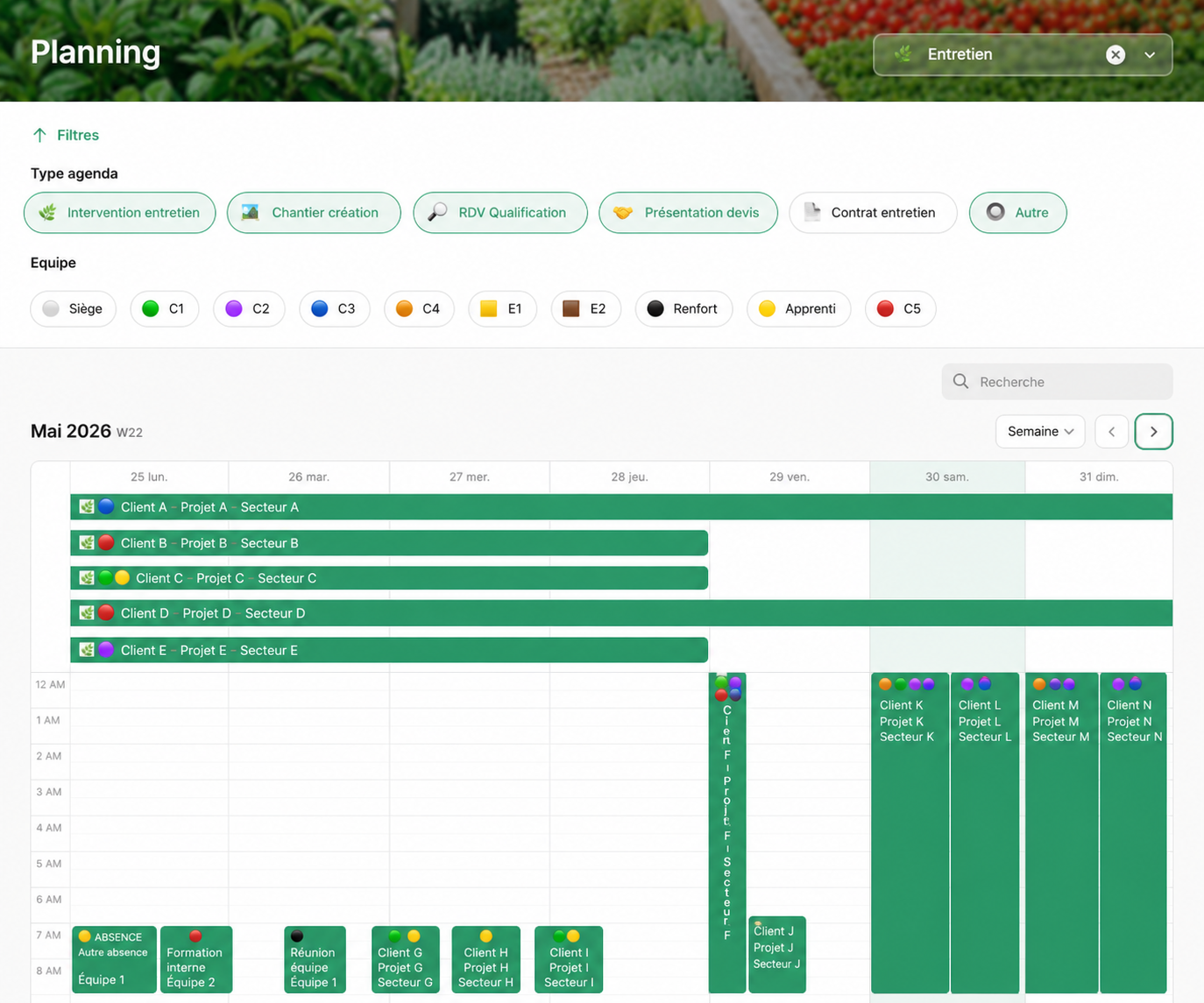Click the Mai 2026 month title
1204x1003 pixels.
(x=71, y=431)
